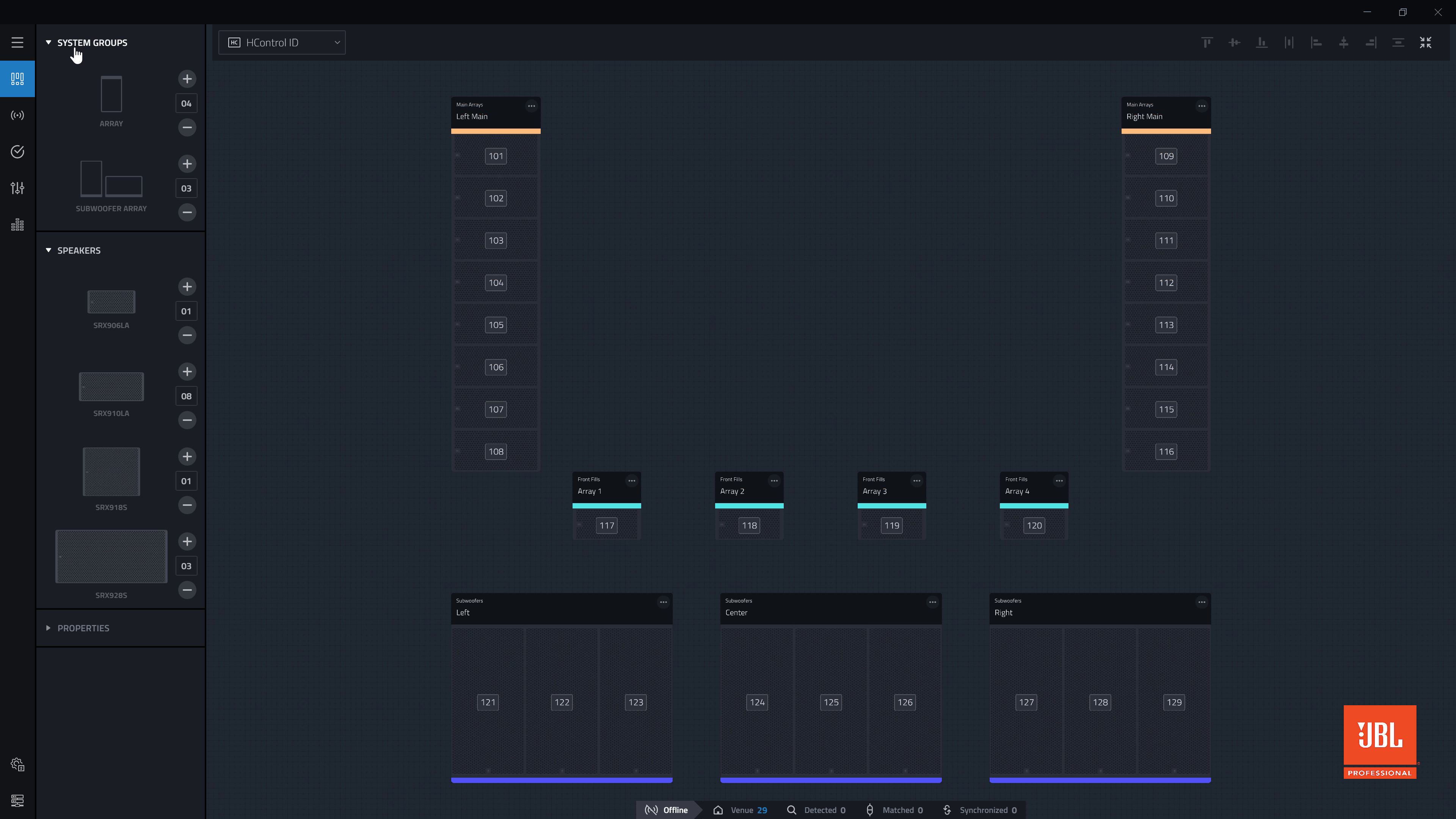Viewport: 1456px width, 819px height.
Task: Collapse the Speakers section
Action: 49,250
